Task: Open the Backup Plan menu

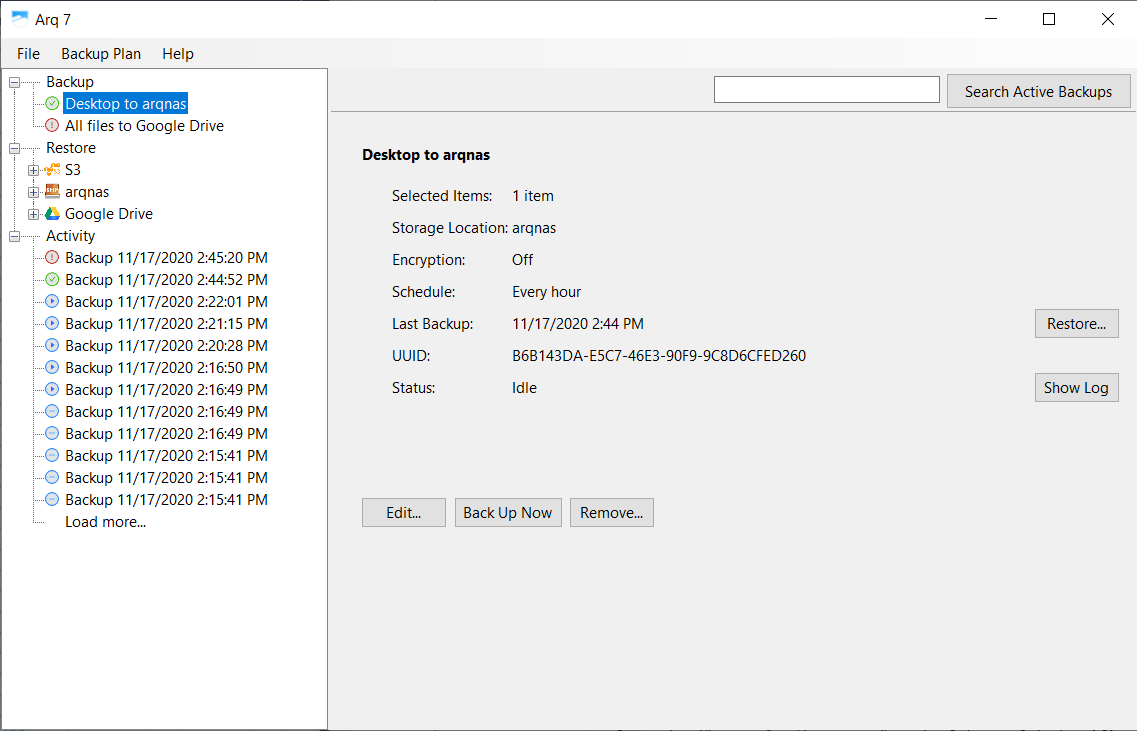Action: click(101, 54)
